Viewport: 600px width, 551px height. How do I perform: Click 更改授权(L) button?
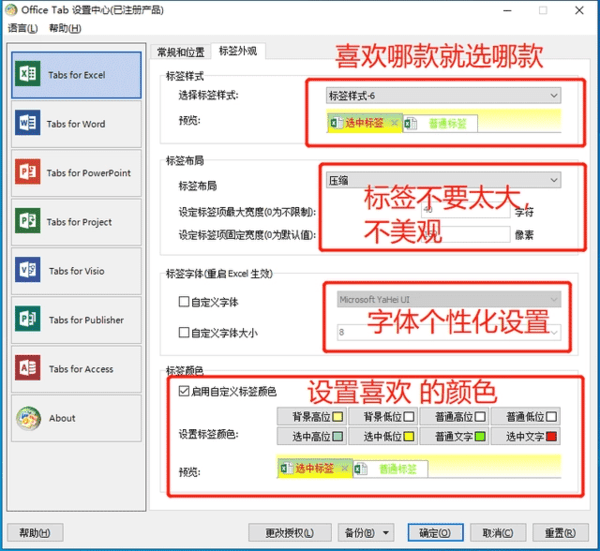290,533
